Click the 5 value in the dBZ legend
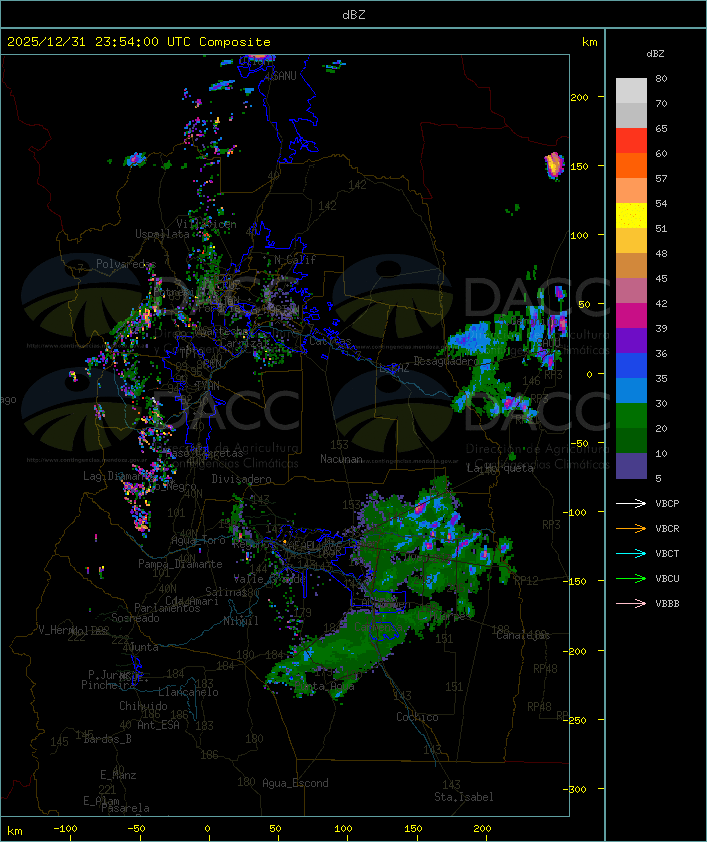Screen dimensions: 707x842 click(x=658, y=478)
